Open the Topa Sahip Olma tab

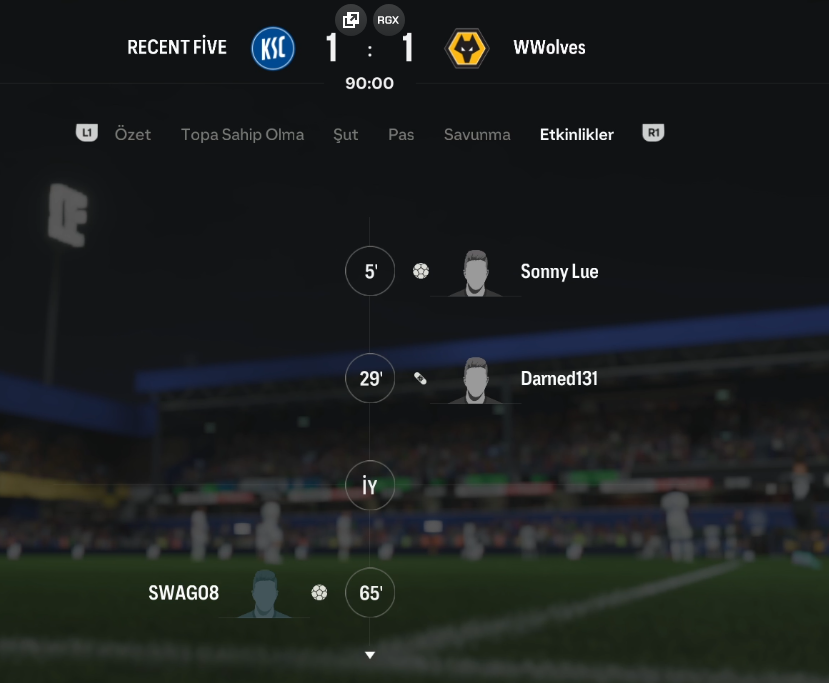pos(243,134)
